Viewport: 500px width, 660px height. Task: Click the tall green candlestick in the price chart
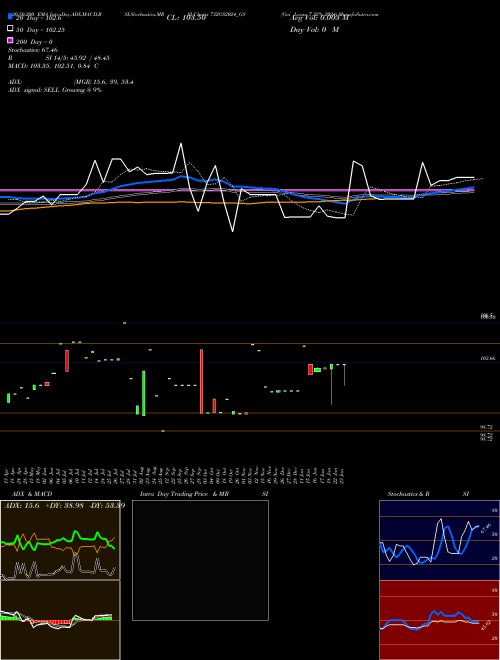click(x=144, y=393)
